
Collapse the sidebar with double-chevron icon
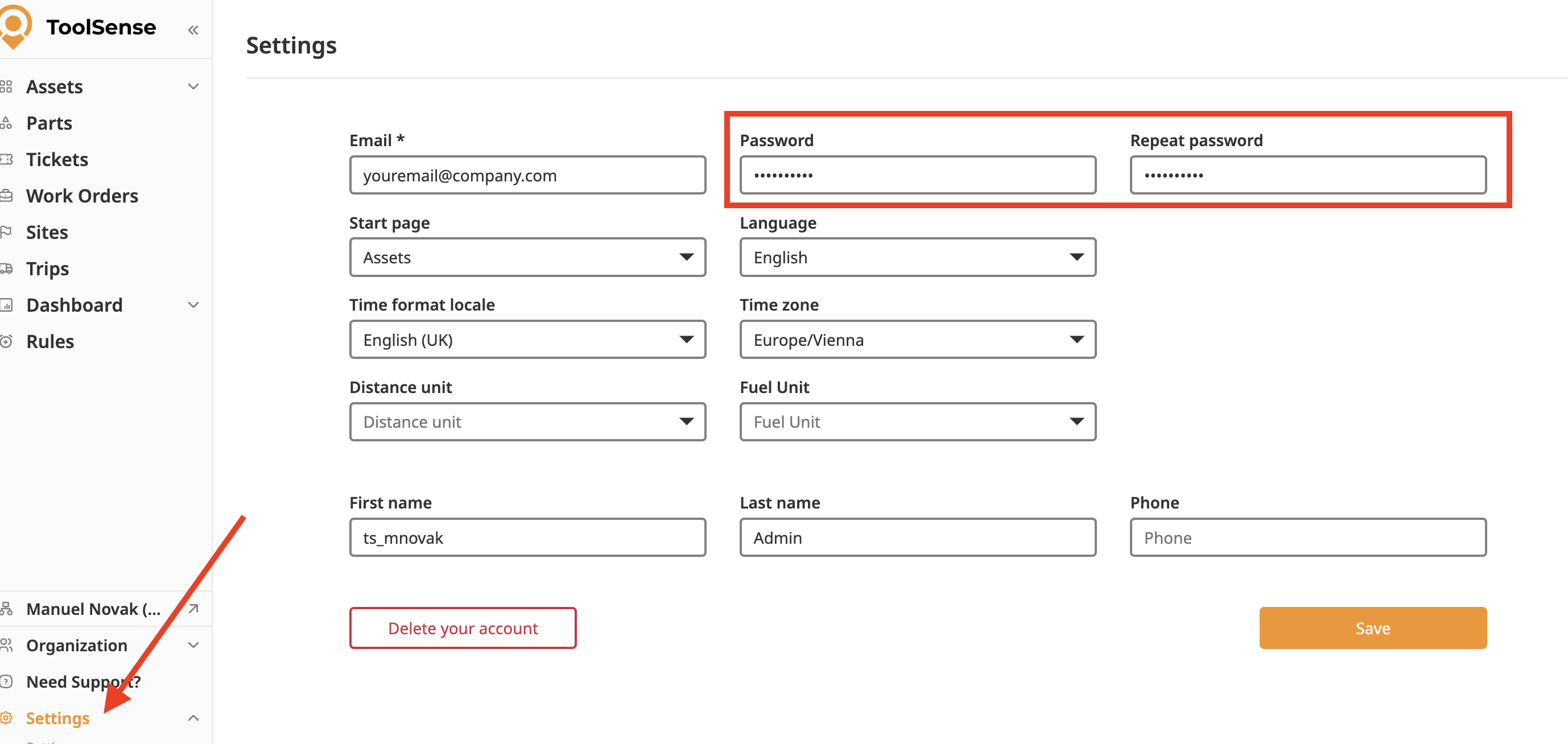click(193, 30)
